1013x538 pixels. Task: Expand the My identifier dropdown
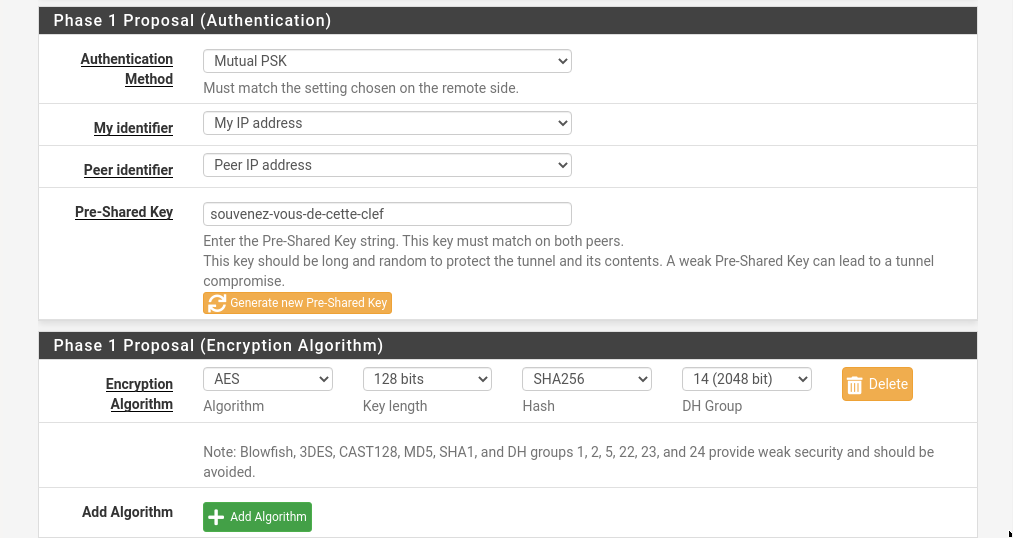coord(387,123)
